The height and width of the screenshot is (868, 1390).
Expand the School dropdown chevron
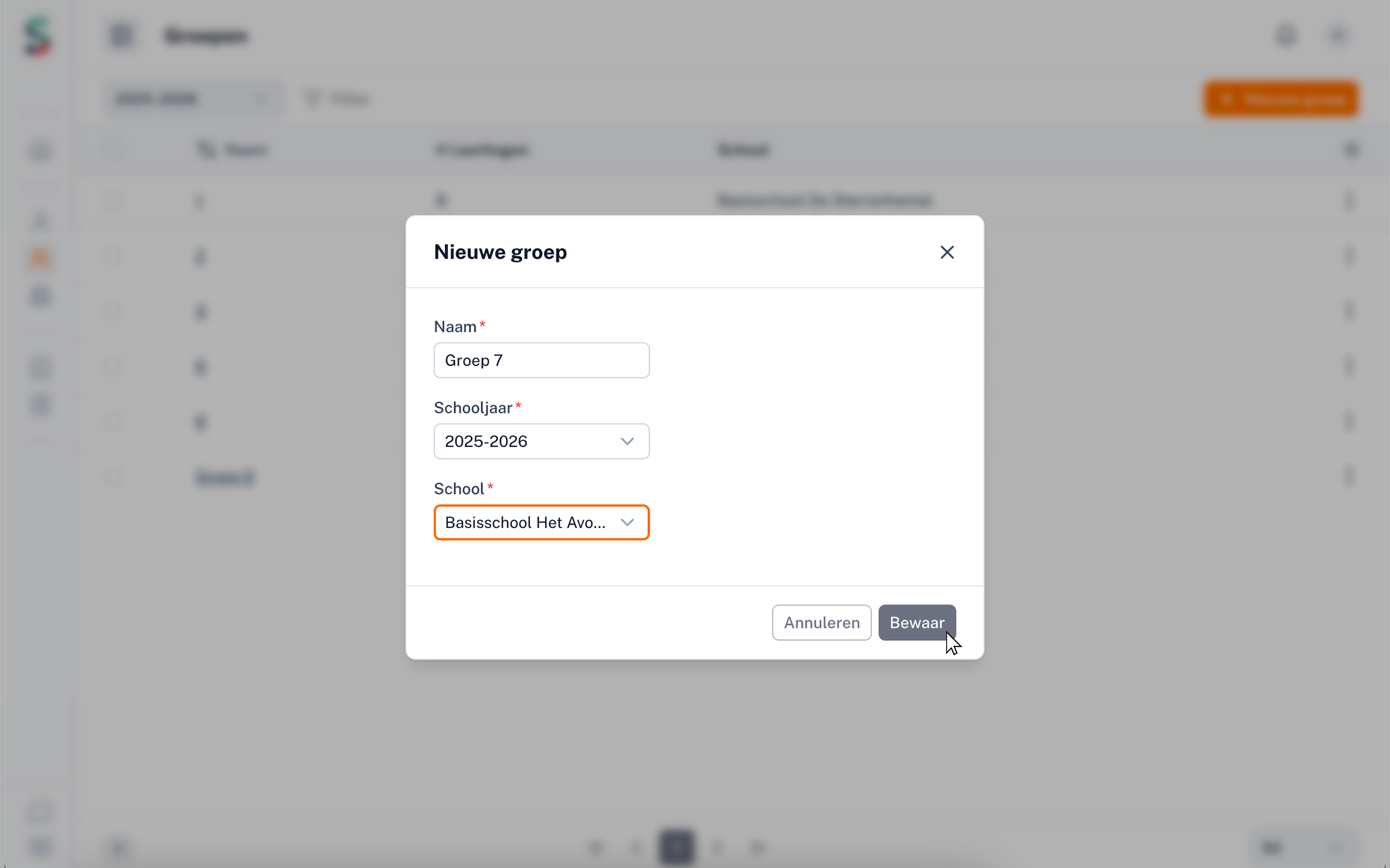click(627, 522)
